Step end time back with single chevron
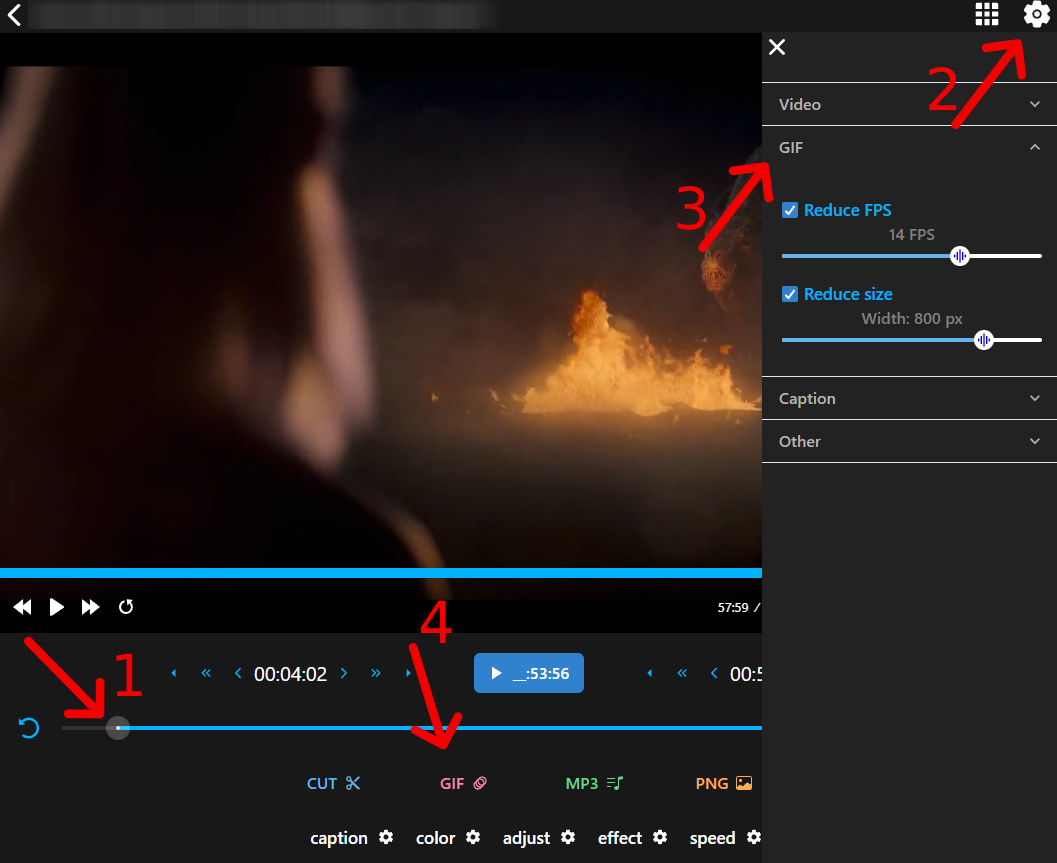Screen dimensions: 1057x863 coord(714,673)
